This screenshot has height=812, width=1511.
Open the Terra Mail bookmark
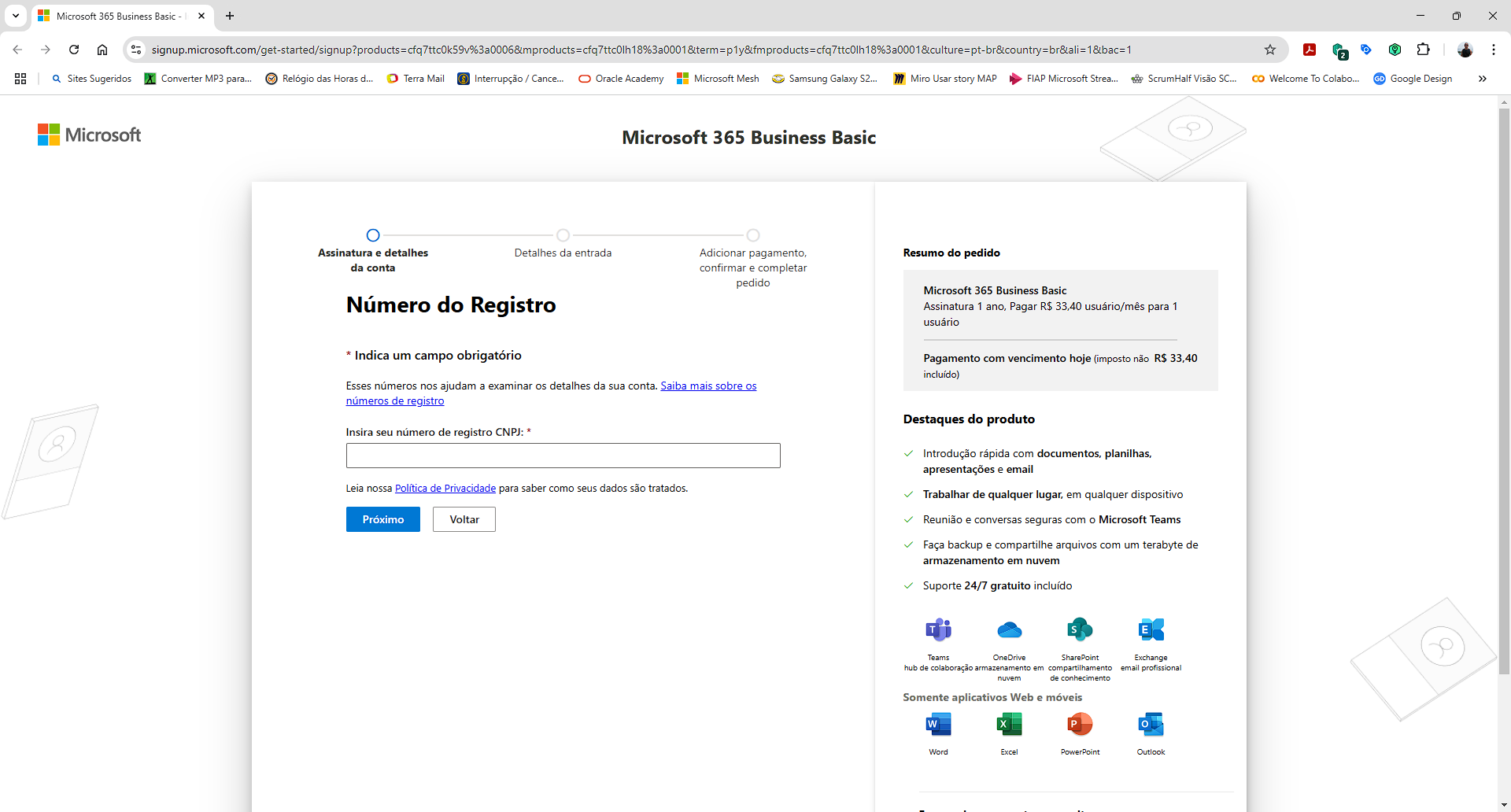pyautogui.click(x=416, y=79)
